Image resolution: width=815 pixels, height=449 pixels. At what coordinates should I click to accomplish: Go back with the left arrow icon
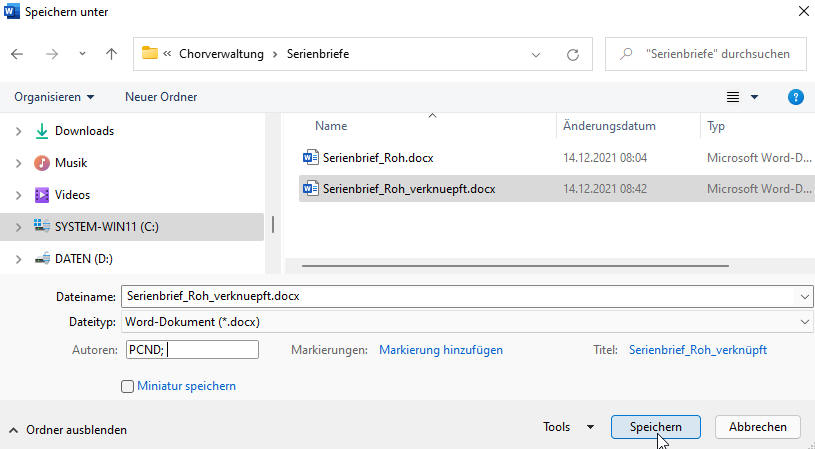click(x=17, y=54)
